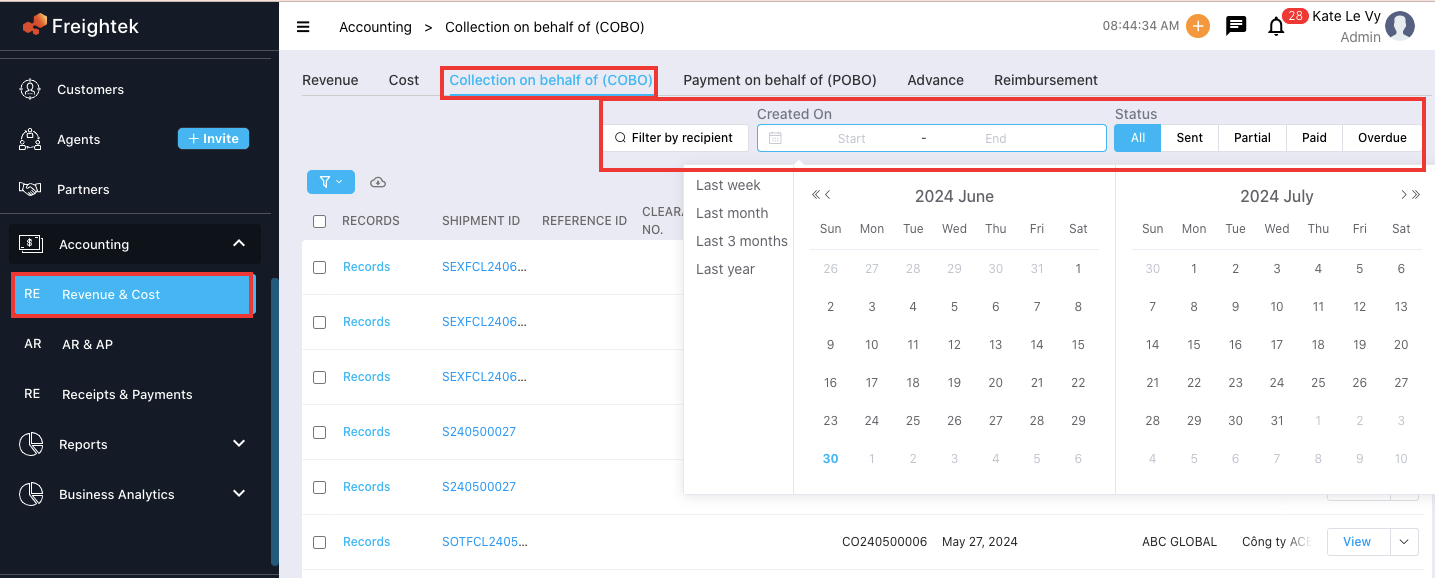This screenshot has height=578, width=1435.
Task: Switch to the Revenue tab
Action: click(x=330, y=80)
